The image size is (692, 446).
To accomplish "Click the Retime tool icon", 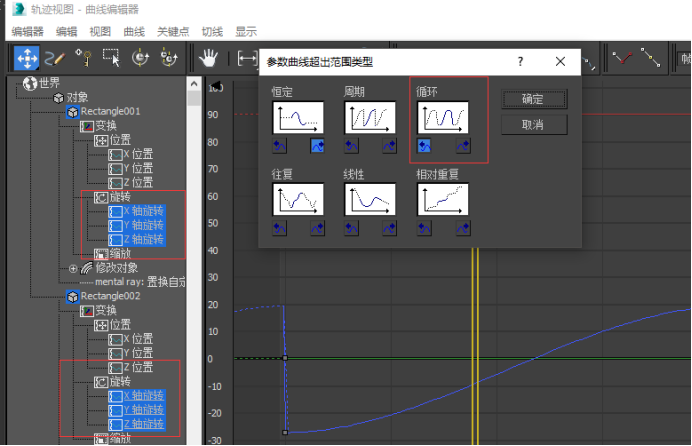I will [140, 58].
